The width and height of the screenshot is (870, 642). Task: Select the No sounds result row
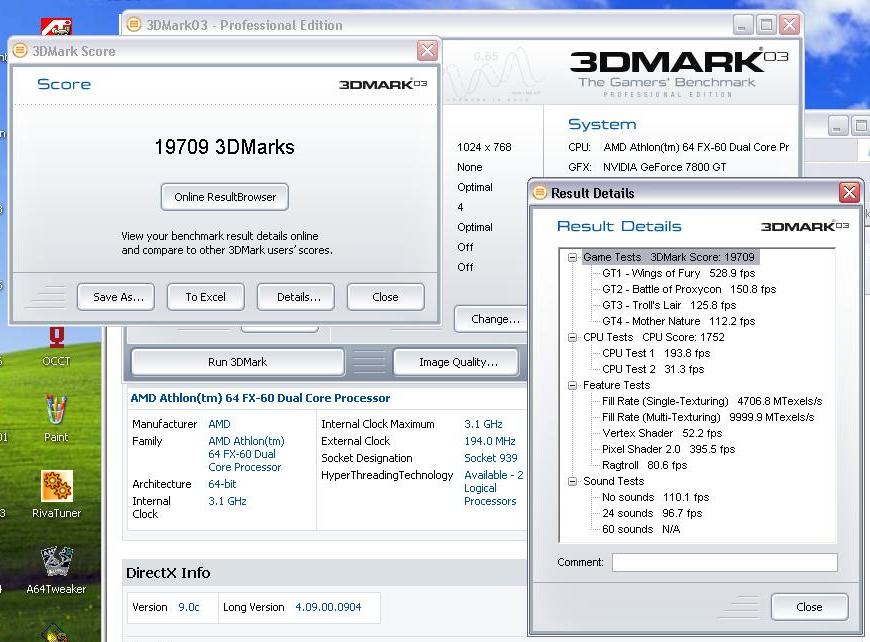[x=655, y=497]
